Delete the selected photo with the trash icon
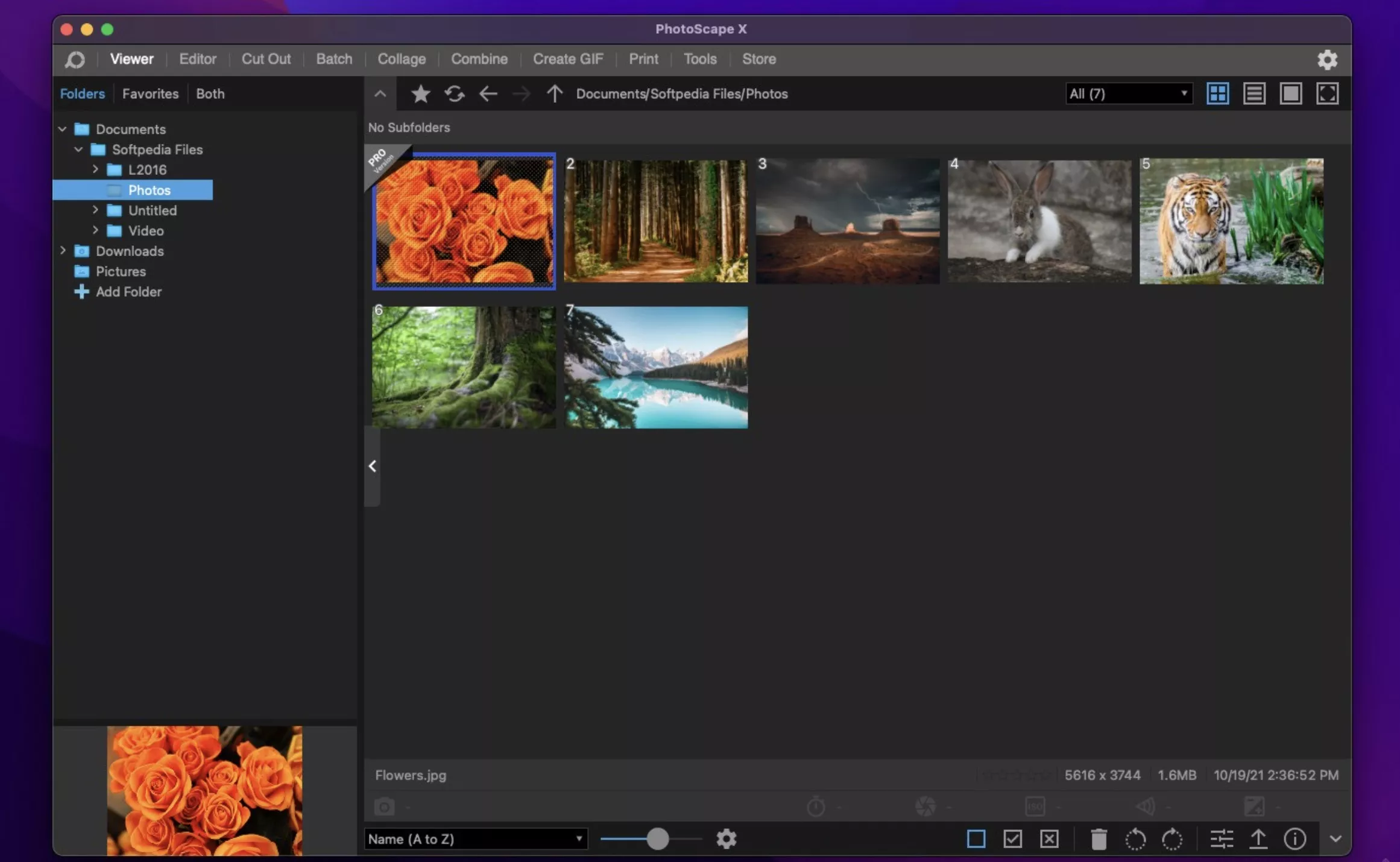The image size is (1400, 862). tap(1099, 838)
